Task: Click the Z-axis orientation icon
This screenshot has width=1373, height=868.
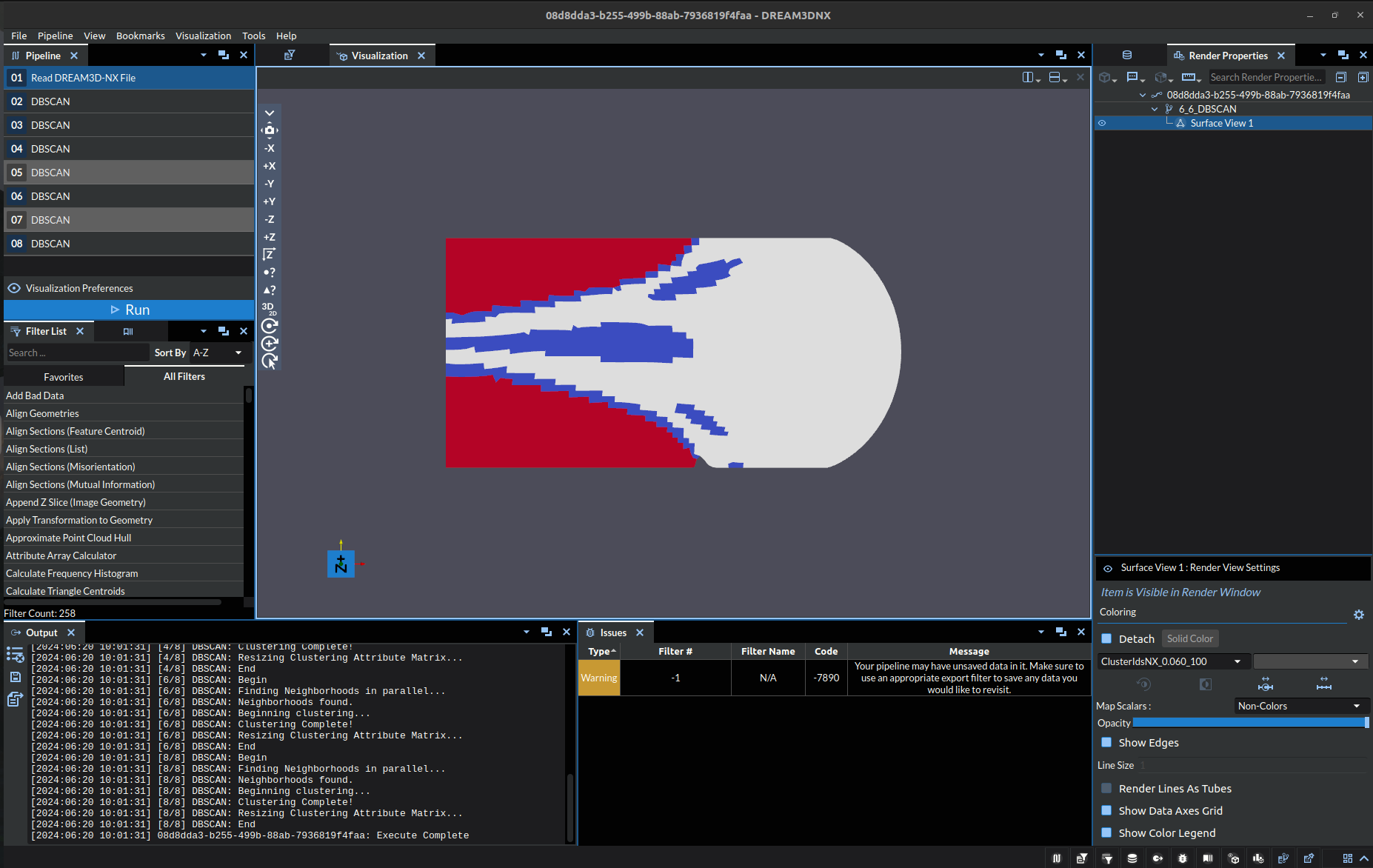Action: (270, 255)
